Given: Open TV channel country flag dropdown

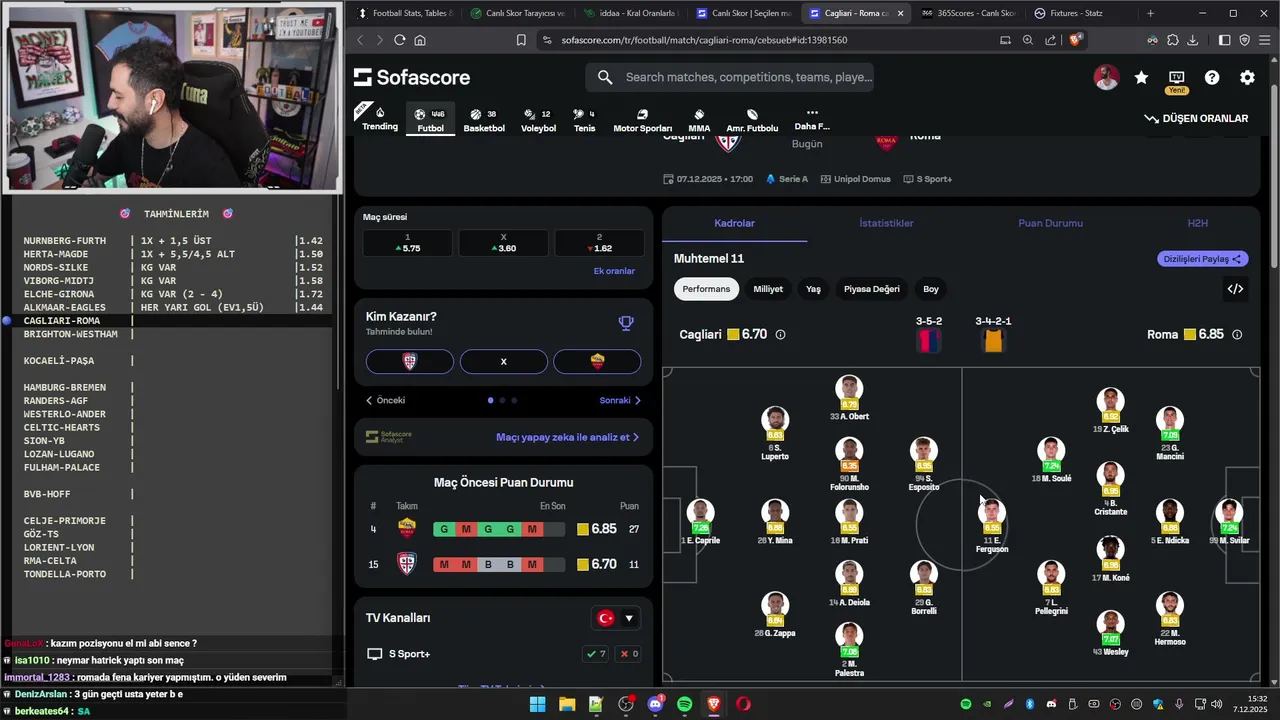Looking at the screenshot, I should [617, 618].
